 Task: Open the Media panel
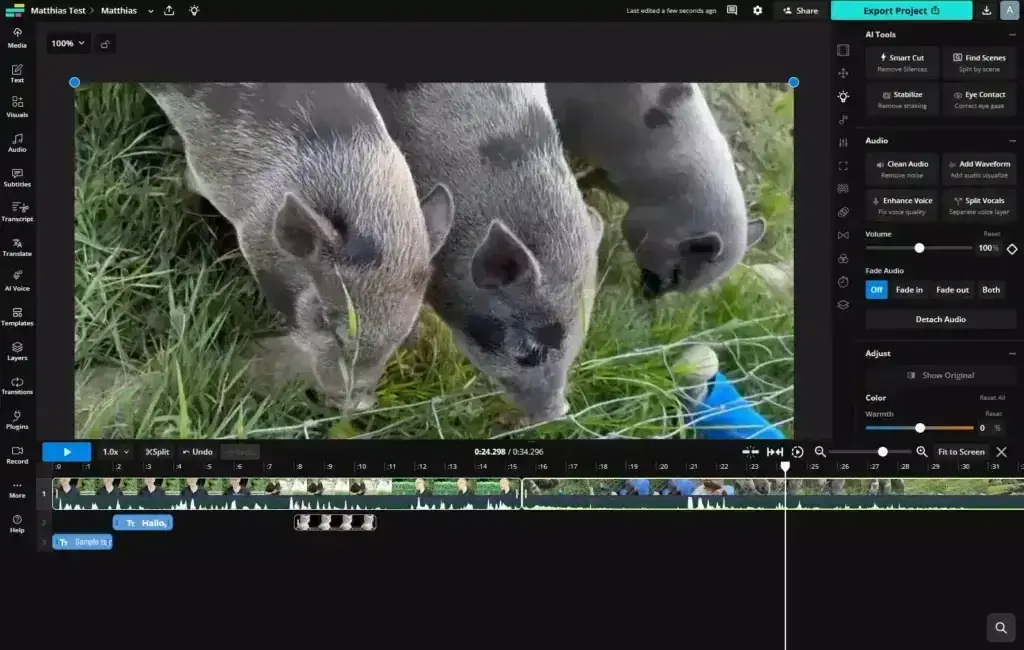tap(17, 38)
